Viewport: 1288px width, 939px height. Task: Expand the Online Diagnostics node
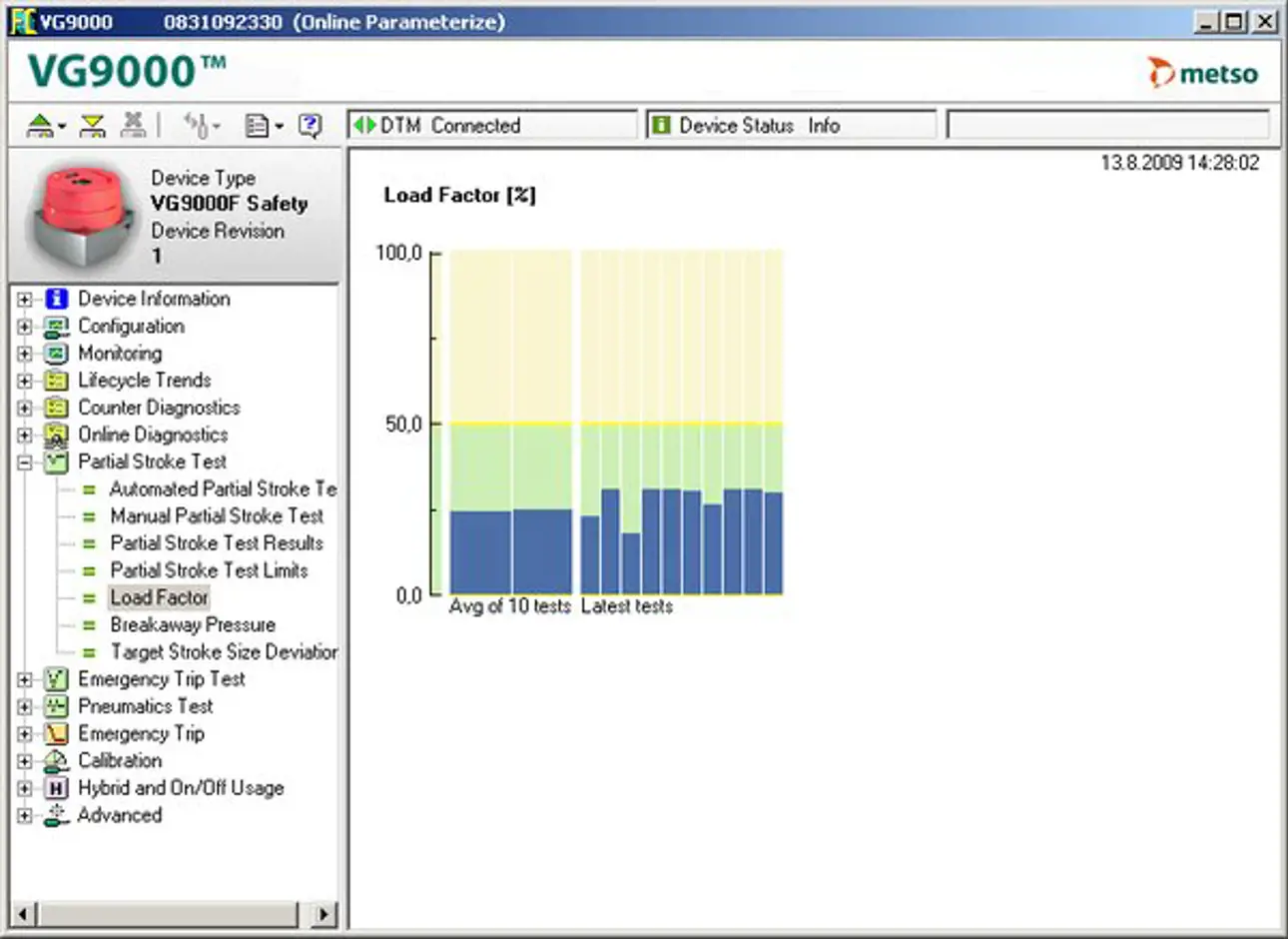25,435
